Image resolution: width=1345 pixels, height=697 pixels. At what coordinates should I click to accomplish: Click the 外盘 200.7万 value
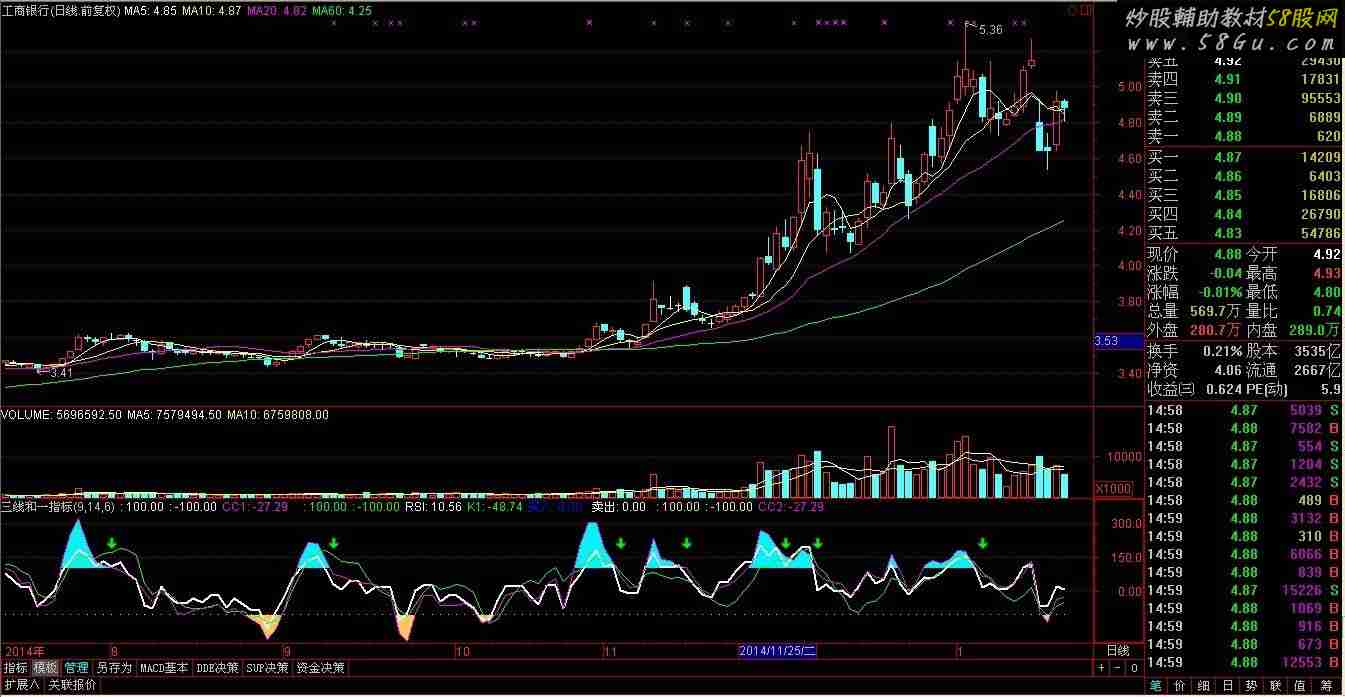(1213, 330)
